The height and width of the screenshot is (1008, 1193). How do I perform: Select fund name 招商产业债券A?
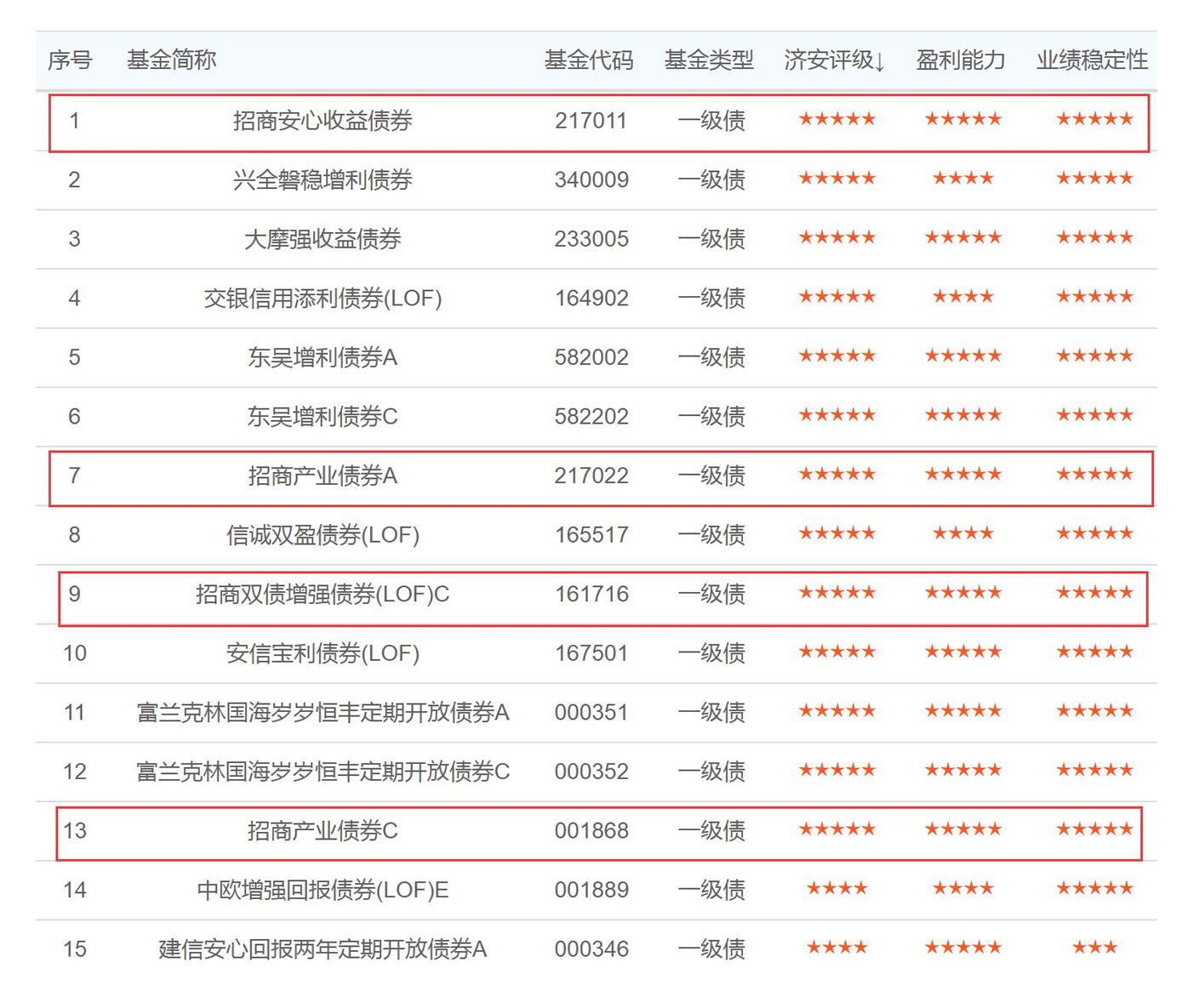323,476
